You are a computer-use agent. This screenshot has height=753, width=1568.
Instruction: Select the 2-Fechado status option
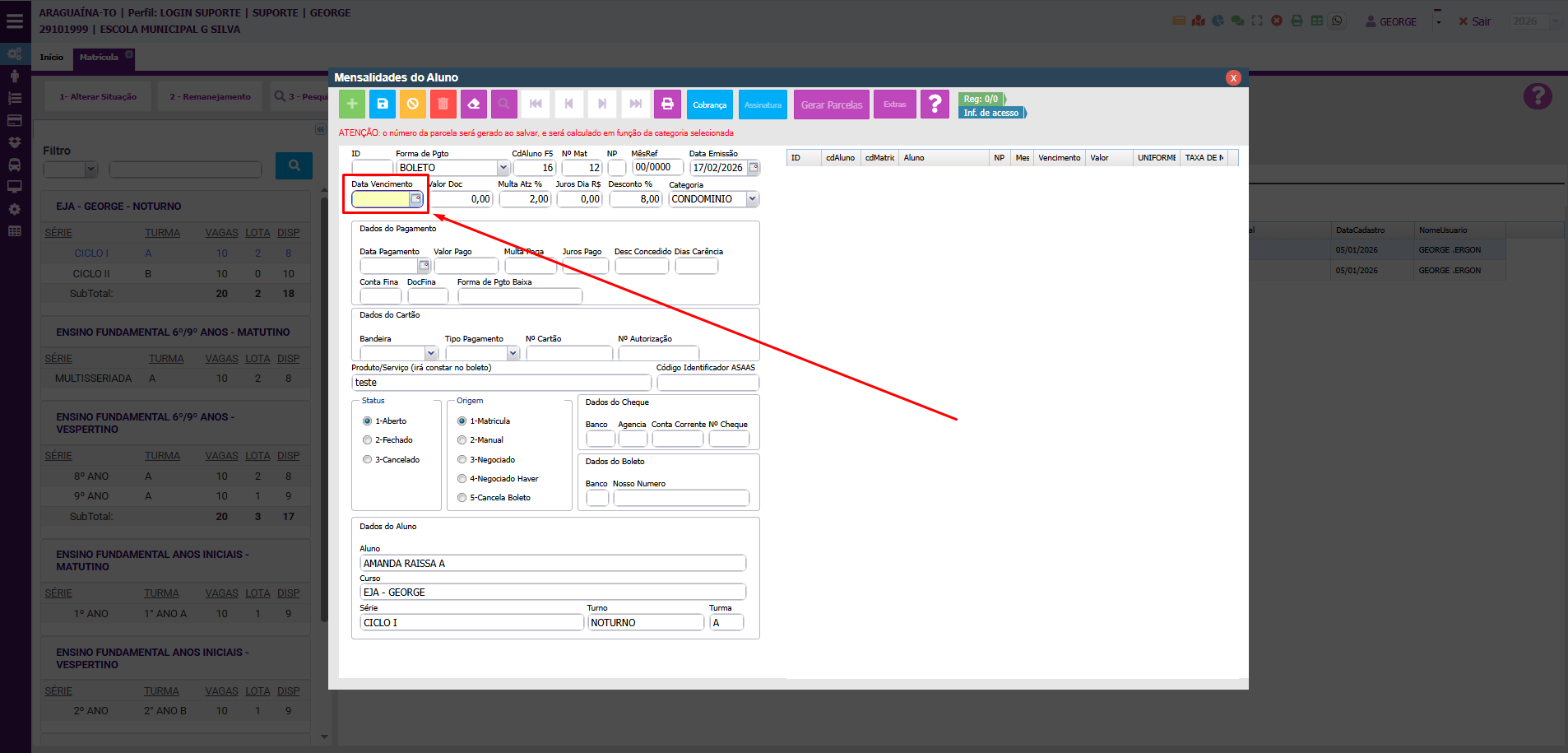point(367,440)
